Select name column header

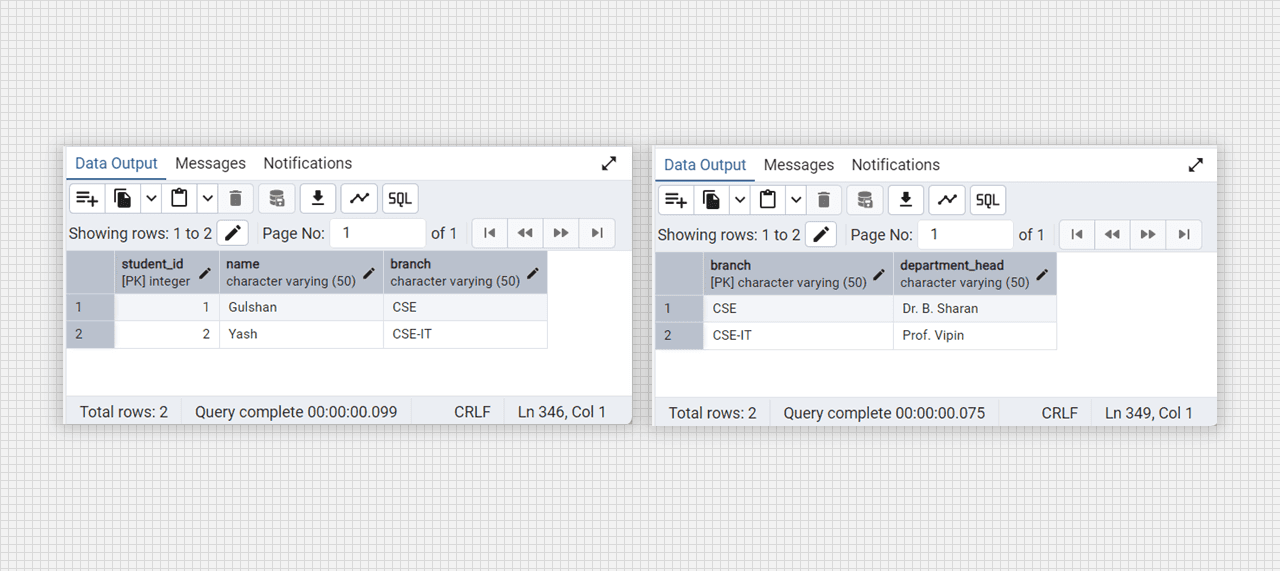coord(301,272)
